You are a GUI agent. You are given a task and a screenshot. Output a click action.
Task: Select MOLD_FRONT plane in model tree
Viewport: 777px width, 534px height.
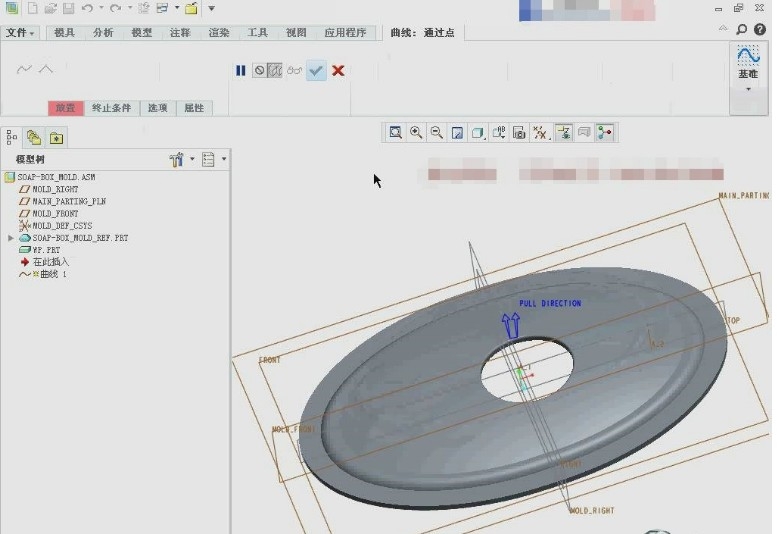tap(49, 214)
